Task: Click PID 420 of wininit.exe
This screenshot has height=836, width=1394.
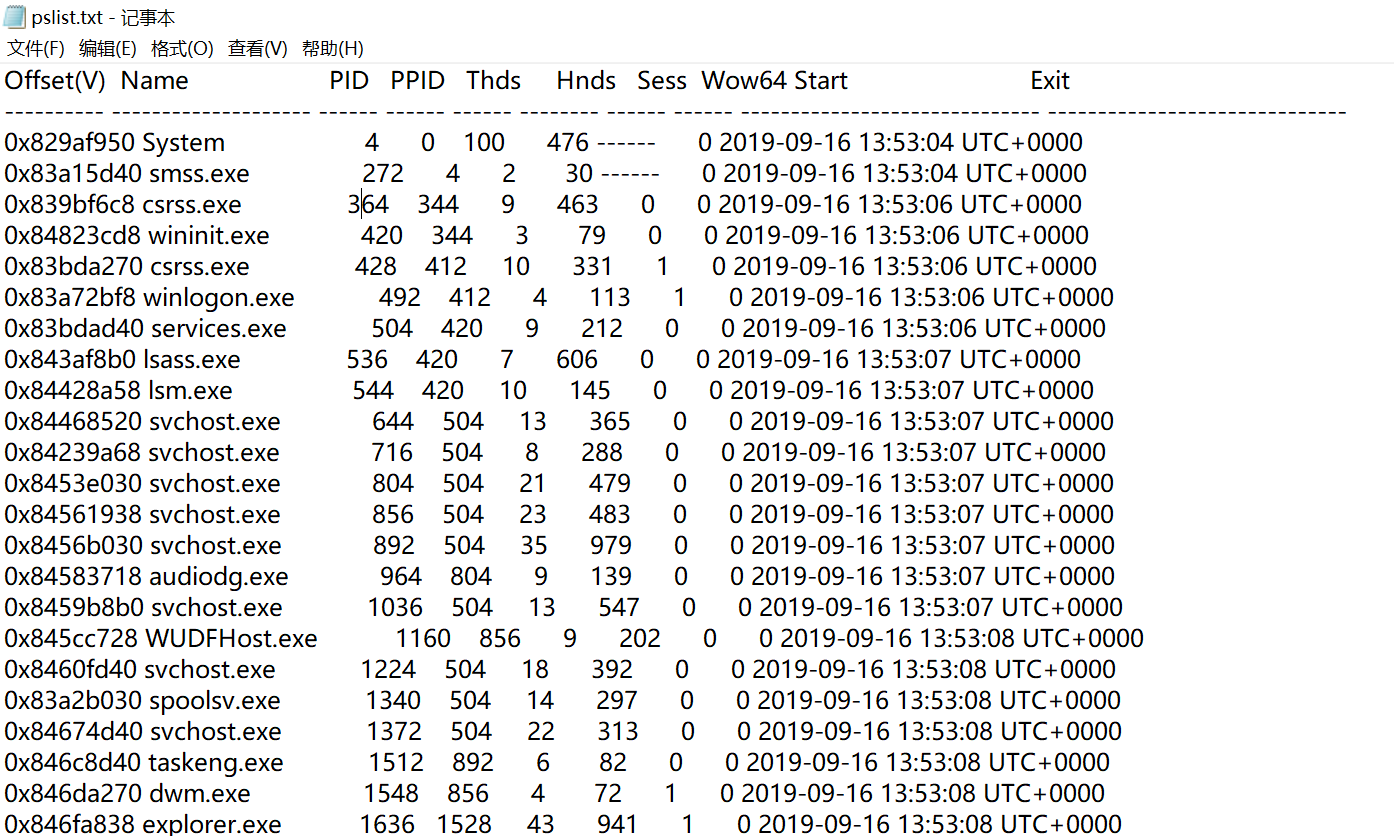Action: [382, 236]
